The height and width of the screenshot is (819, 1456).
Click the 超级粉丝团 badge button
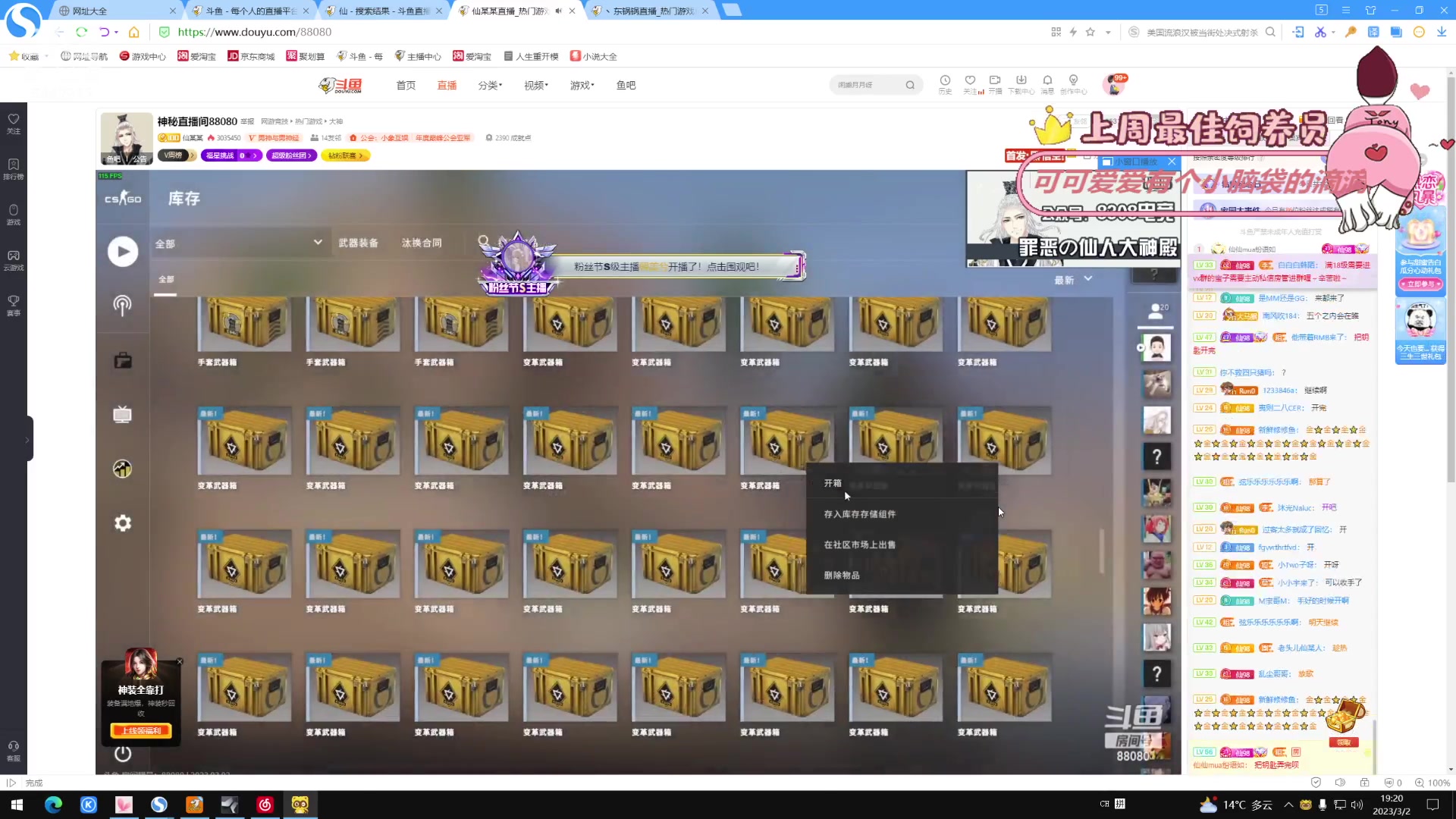coord(291,155)
